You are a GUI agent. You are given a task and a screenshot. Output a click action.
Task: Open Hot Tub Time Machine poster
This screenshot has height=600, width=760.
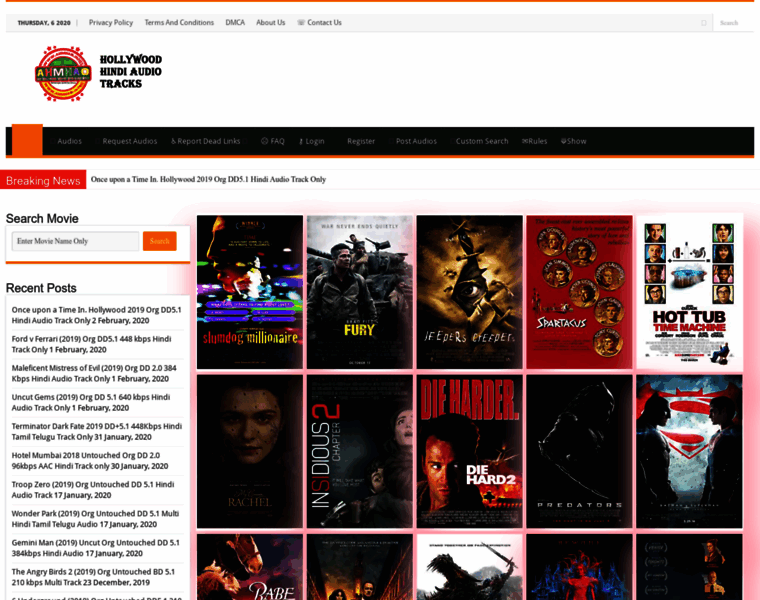pos(689,292)
